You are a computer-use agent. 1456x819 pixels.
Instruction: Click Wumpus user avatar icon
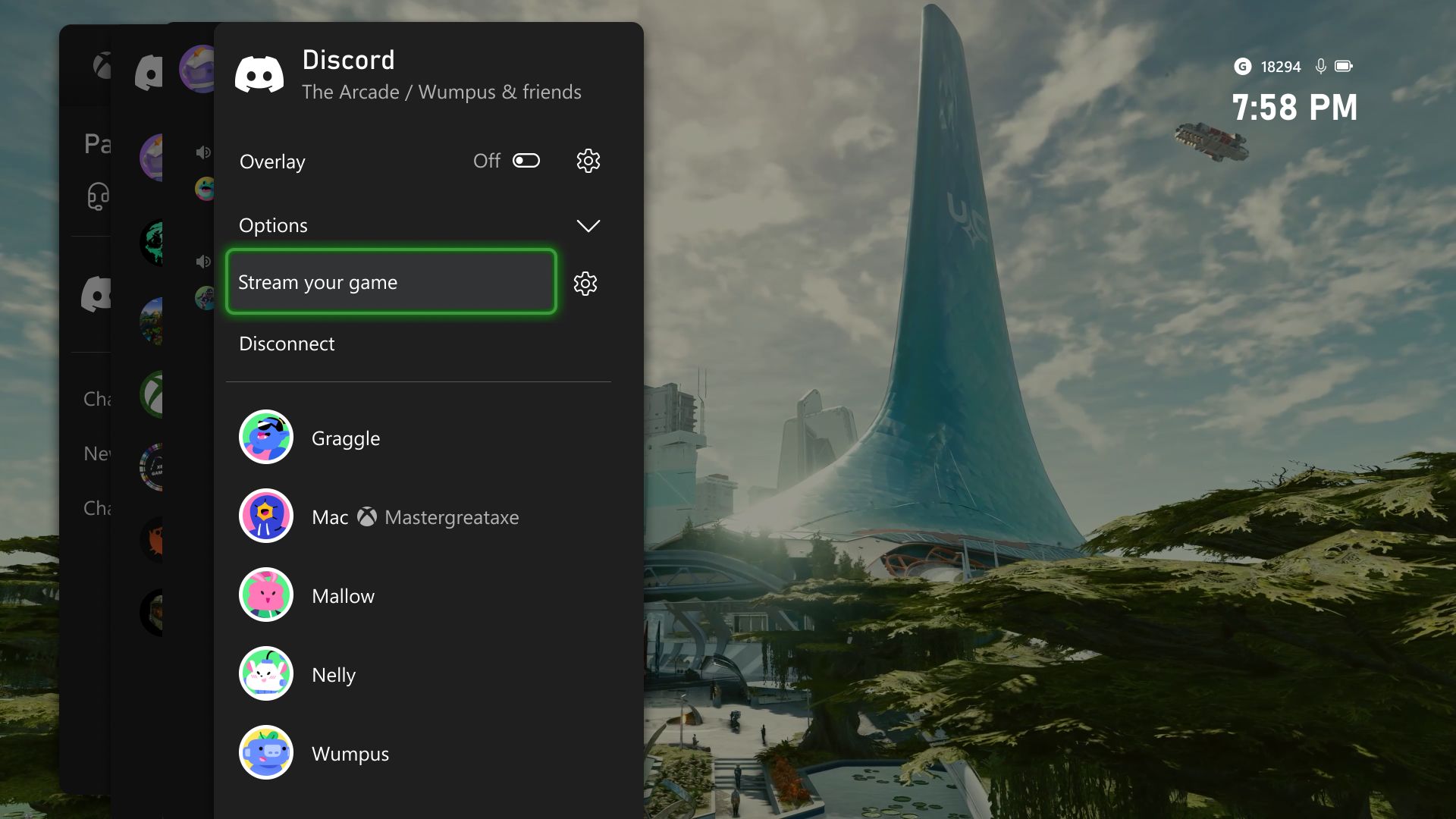click(x=265, y=752)
